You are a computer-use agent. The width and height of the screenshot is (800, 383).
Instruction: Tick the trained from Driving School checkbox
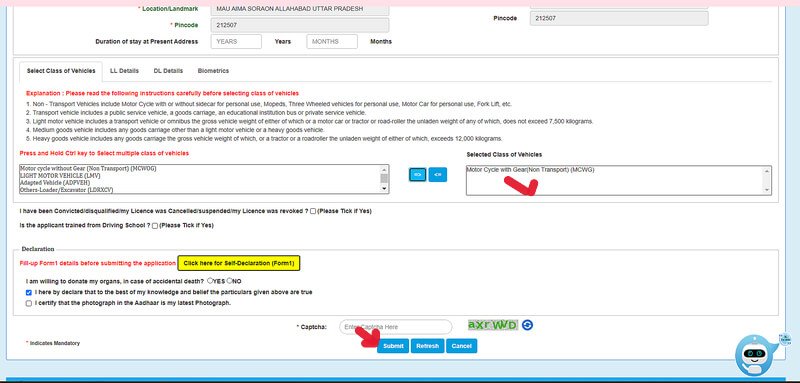point(155,225)
